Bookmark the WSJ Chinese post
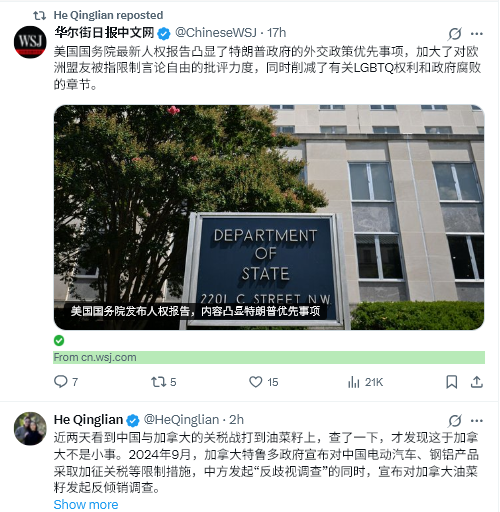Screen dimensions: 500x512 tap(452, 382)
